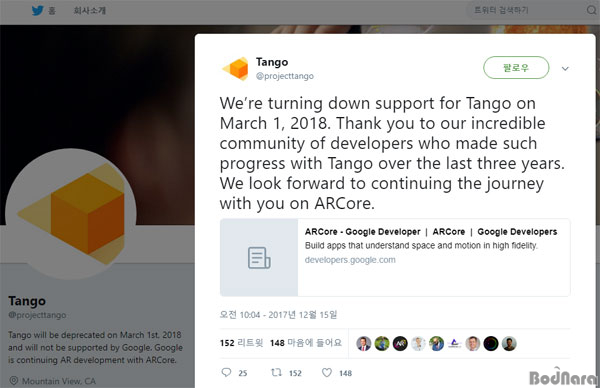Click the Tango cube avatar in the tweet
Image resolution: width=600 pixels, height=388 pixels.
coord(235,69)
